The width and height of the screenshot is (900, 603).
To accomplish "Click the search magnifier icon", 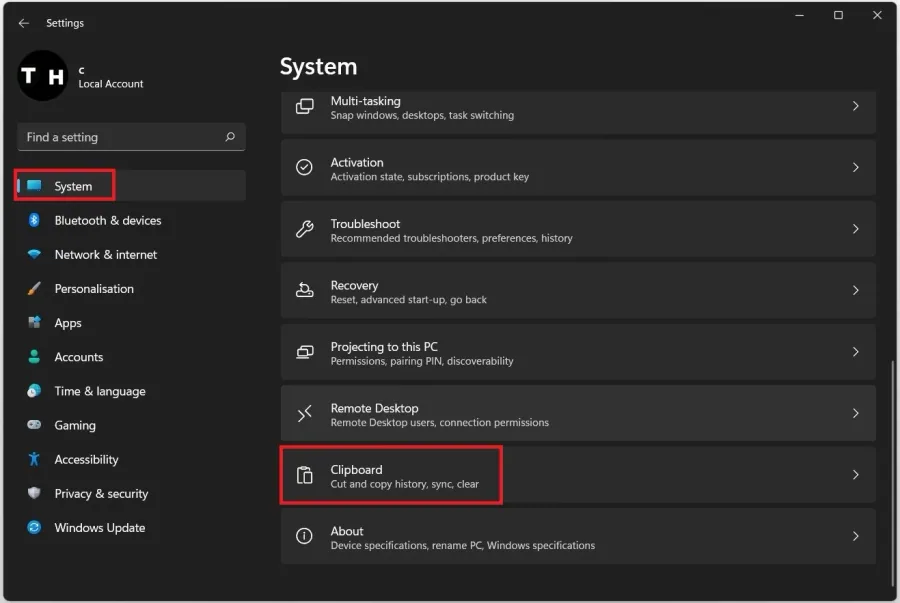I will pos(230,137).
